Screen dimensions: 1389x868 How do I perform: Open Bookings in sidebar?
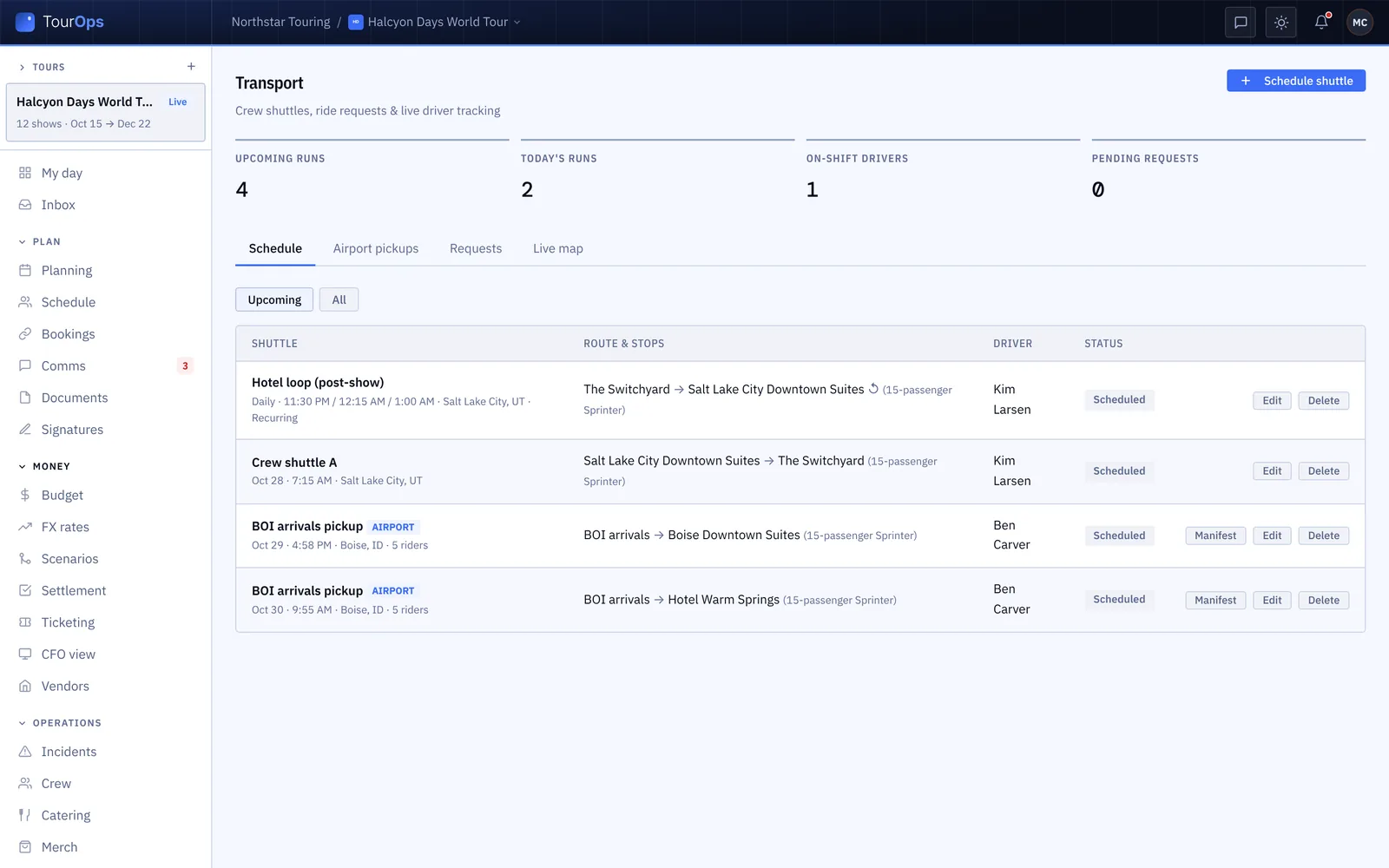[x=105, y=334]
